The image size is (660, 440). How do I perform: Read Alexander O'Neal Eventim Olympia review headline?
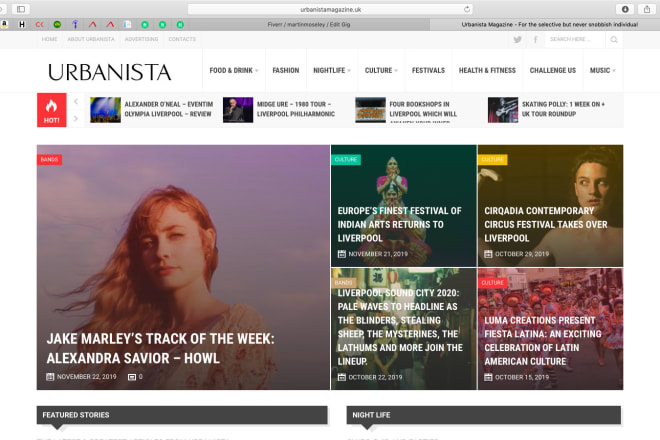168,109
